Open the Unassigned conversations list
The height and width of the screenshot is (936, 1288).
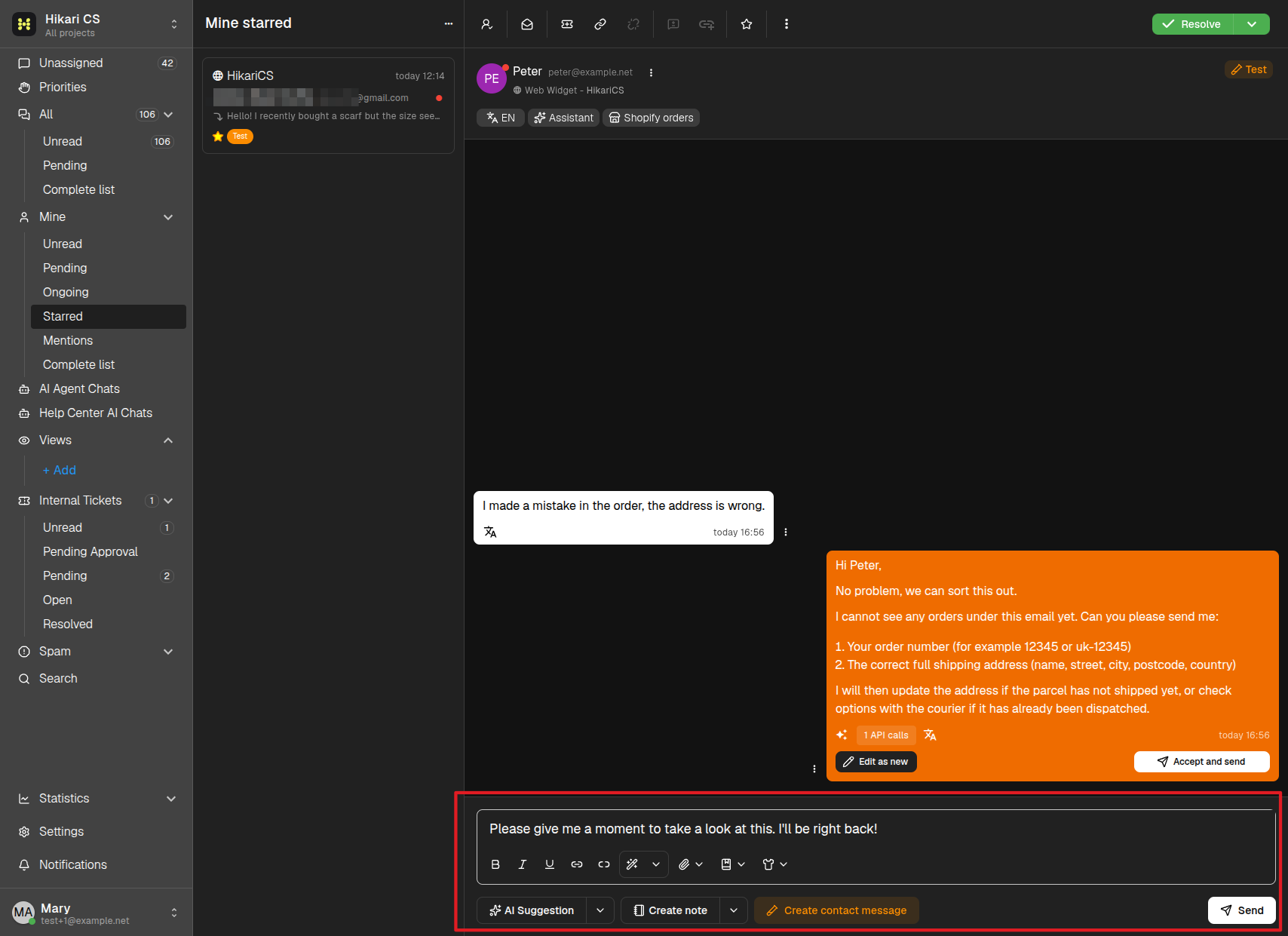(x=96, y=63)
